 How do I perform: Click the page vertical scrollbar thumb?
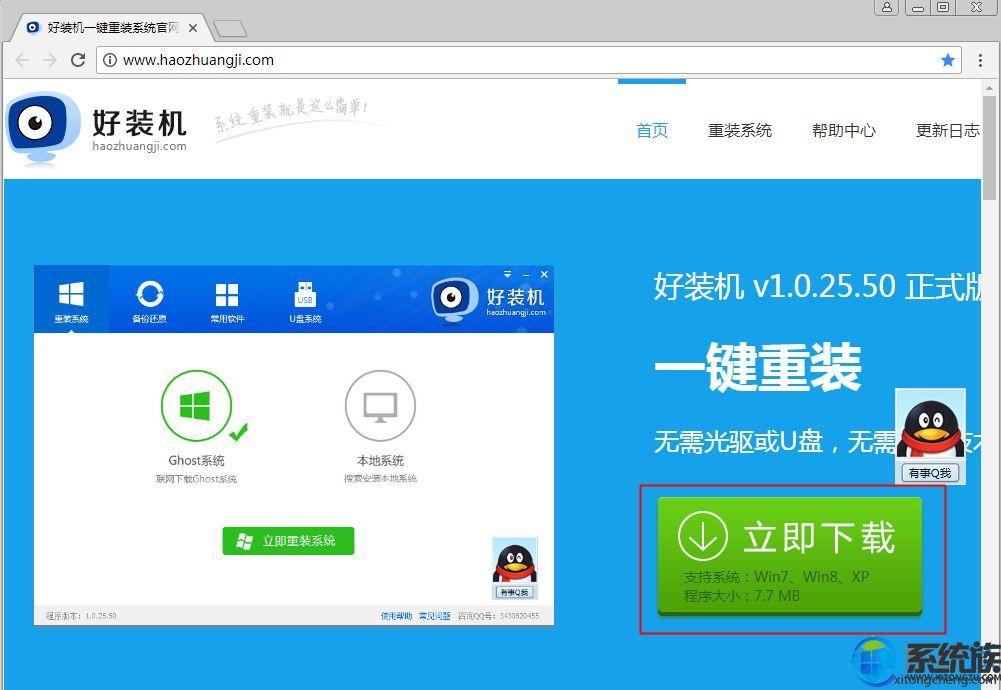click(x=990, y=147)
